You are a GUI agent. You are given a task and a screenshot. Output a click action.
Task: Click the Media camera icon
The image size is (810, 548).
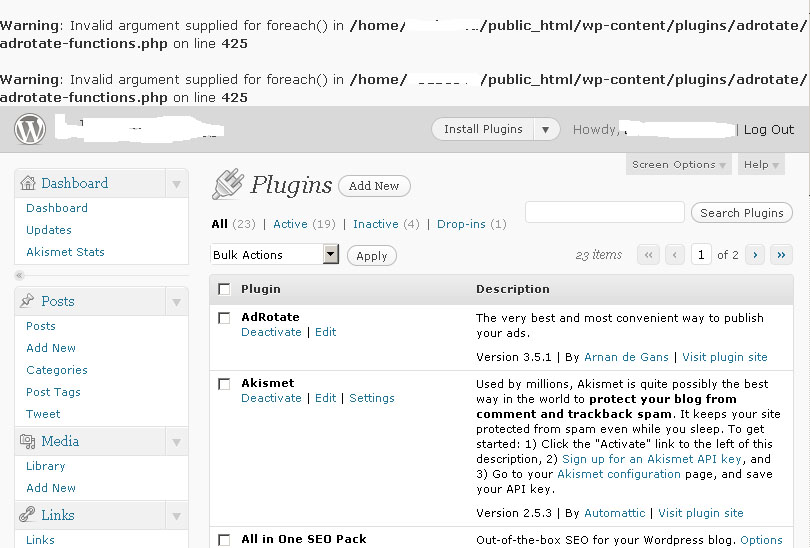tap(27, 441)
